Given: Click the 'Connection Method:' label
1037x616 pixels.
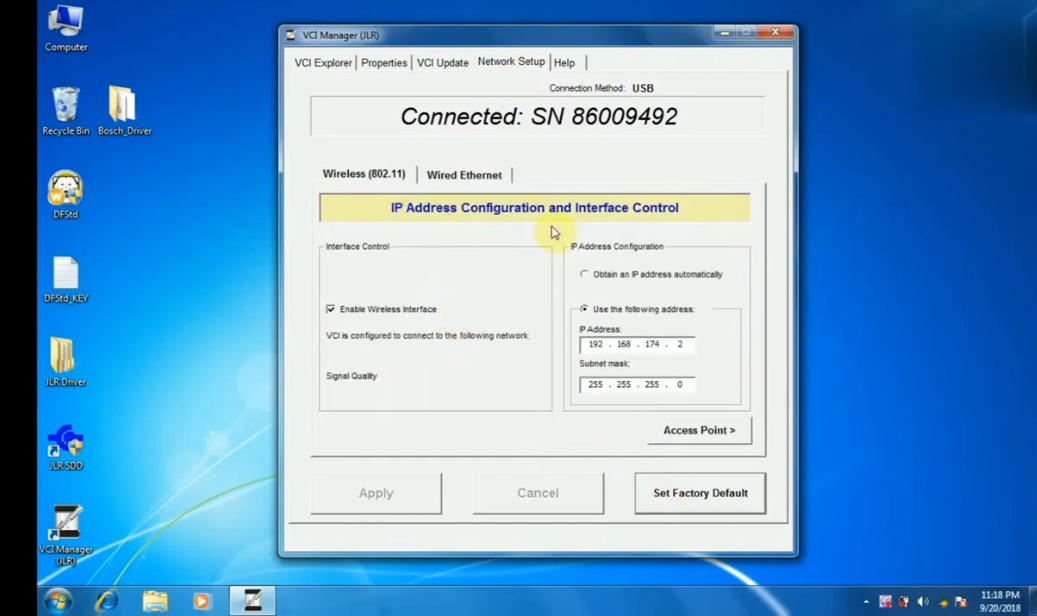Looking at the screenshot, I should point(587,88).
